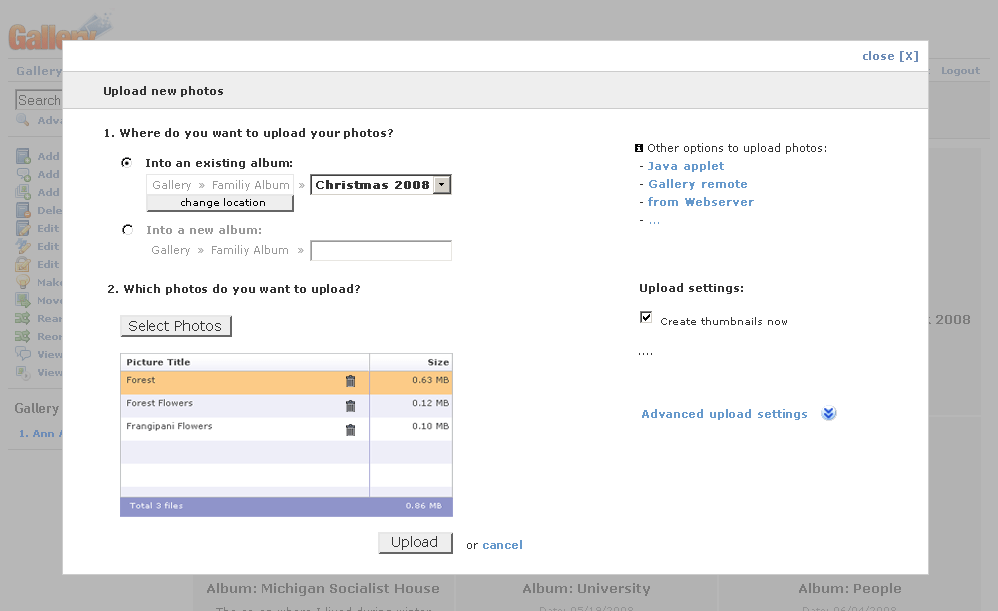Click the double-chevron Advanced upload settings icon
Screen dimensions: 998x611
click(x=828, y=414)
